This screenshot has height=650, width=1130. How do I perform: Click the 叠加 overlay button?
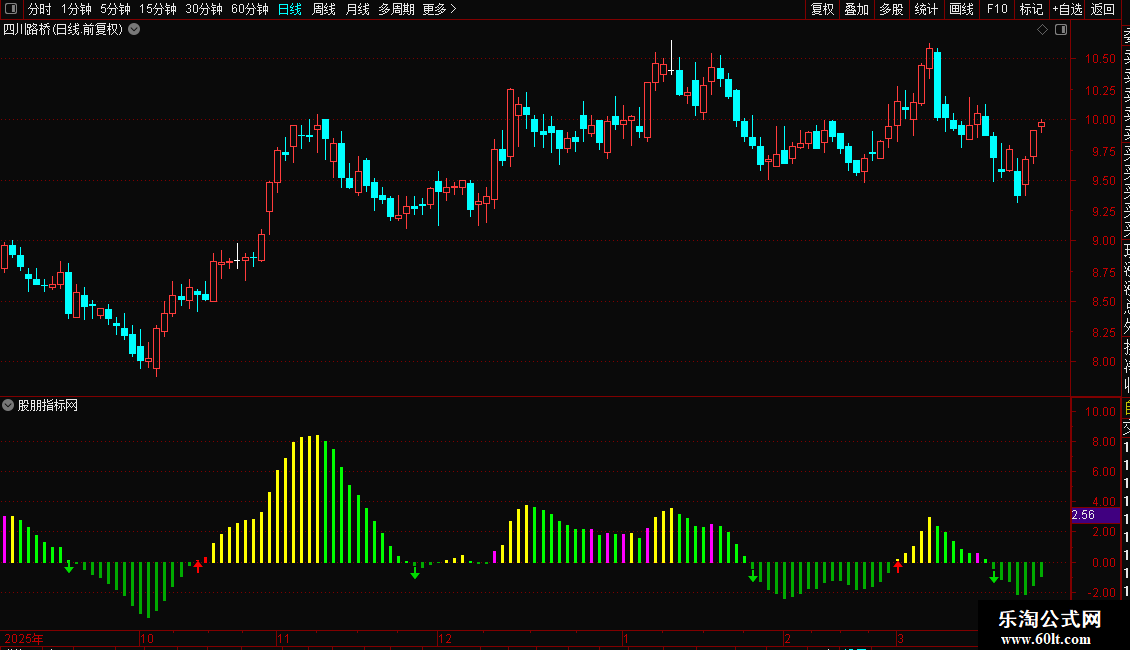pyautogui.click(x=857, y=9)
